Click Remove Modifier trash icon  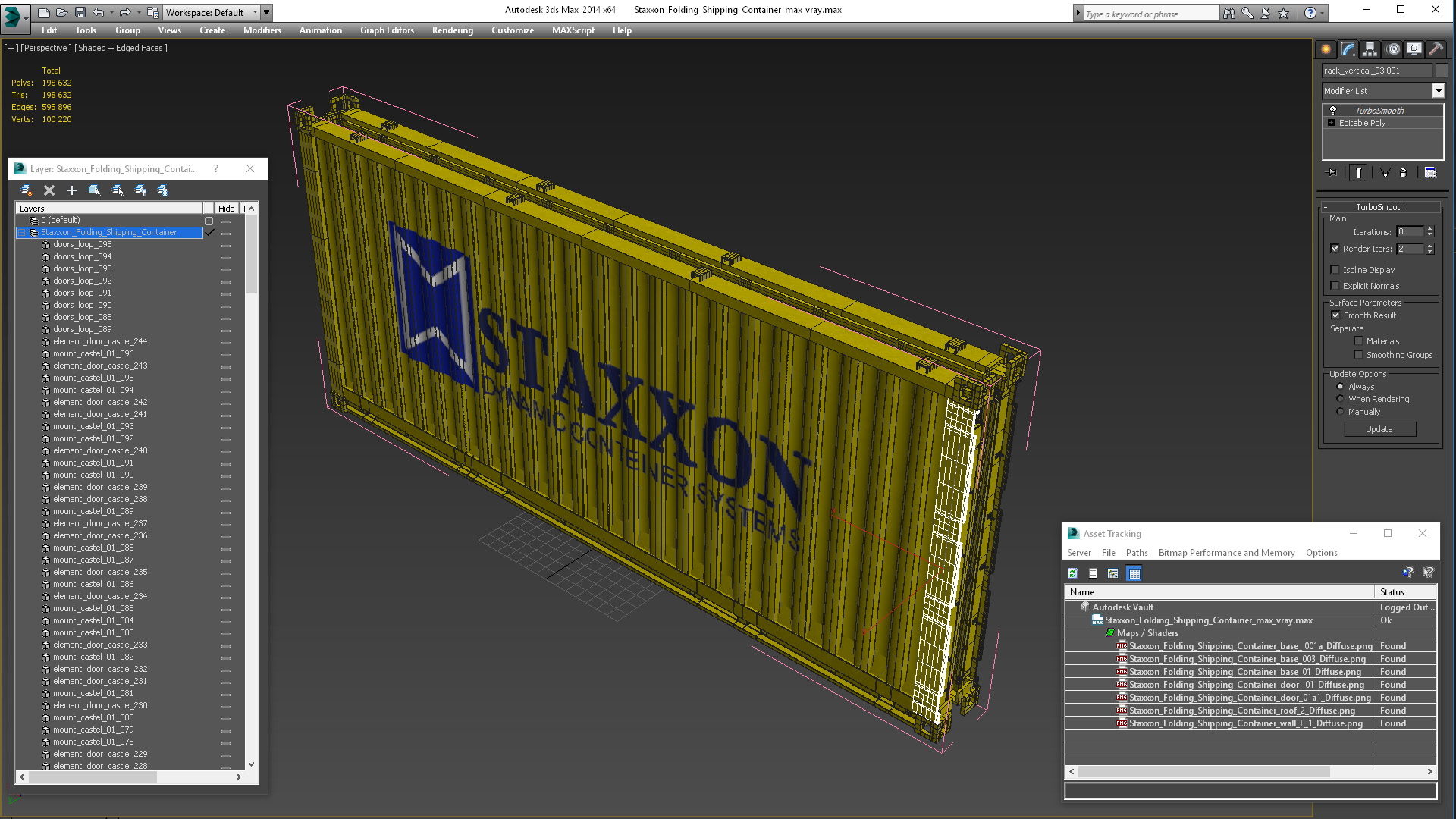pyautogui.click(x=1404, y=173)
